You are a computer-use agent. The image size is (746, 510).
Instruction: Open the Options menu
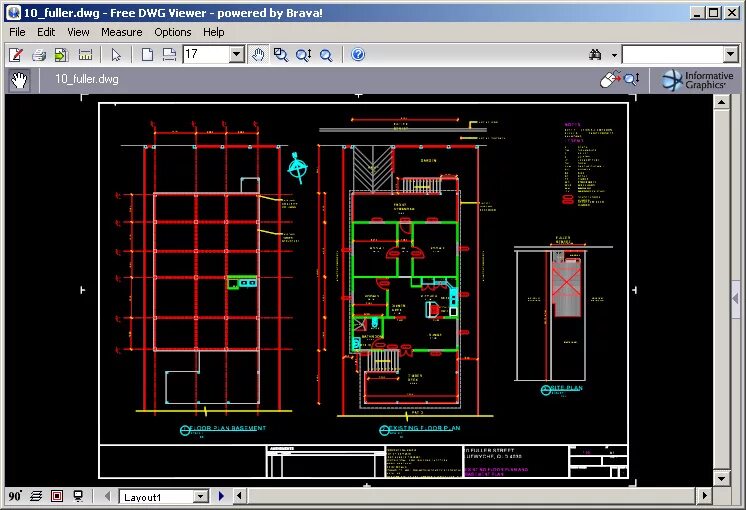[173, 32]
